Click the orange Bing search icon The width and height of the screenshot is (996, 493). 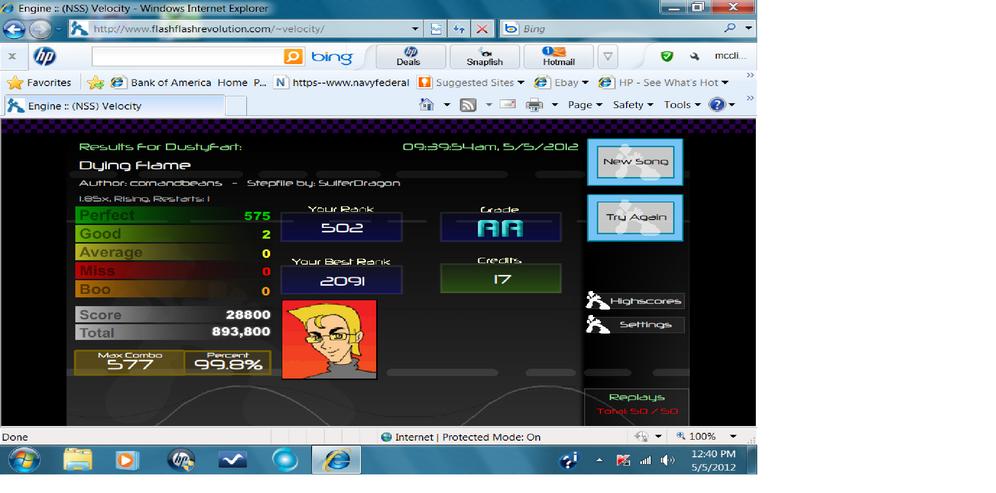point(293,57)
